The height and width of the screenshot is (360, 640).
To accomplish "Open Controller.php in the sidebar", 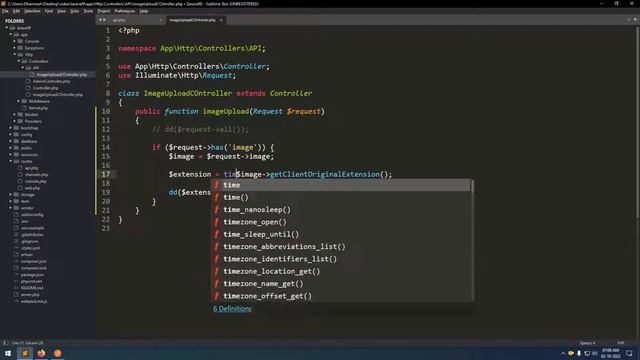I will pyautogui.click(x=45, y=88).
